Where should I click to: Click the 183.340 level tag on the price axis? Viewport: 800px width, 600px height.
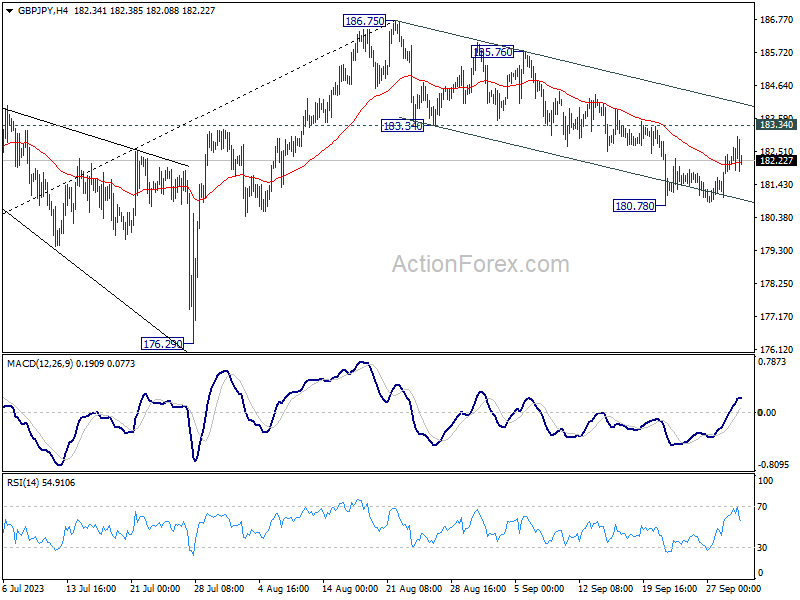point(777,125)
